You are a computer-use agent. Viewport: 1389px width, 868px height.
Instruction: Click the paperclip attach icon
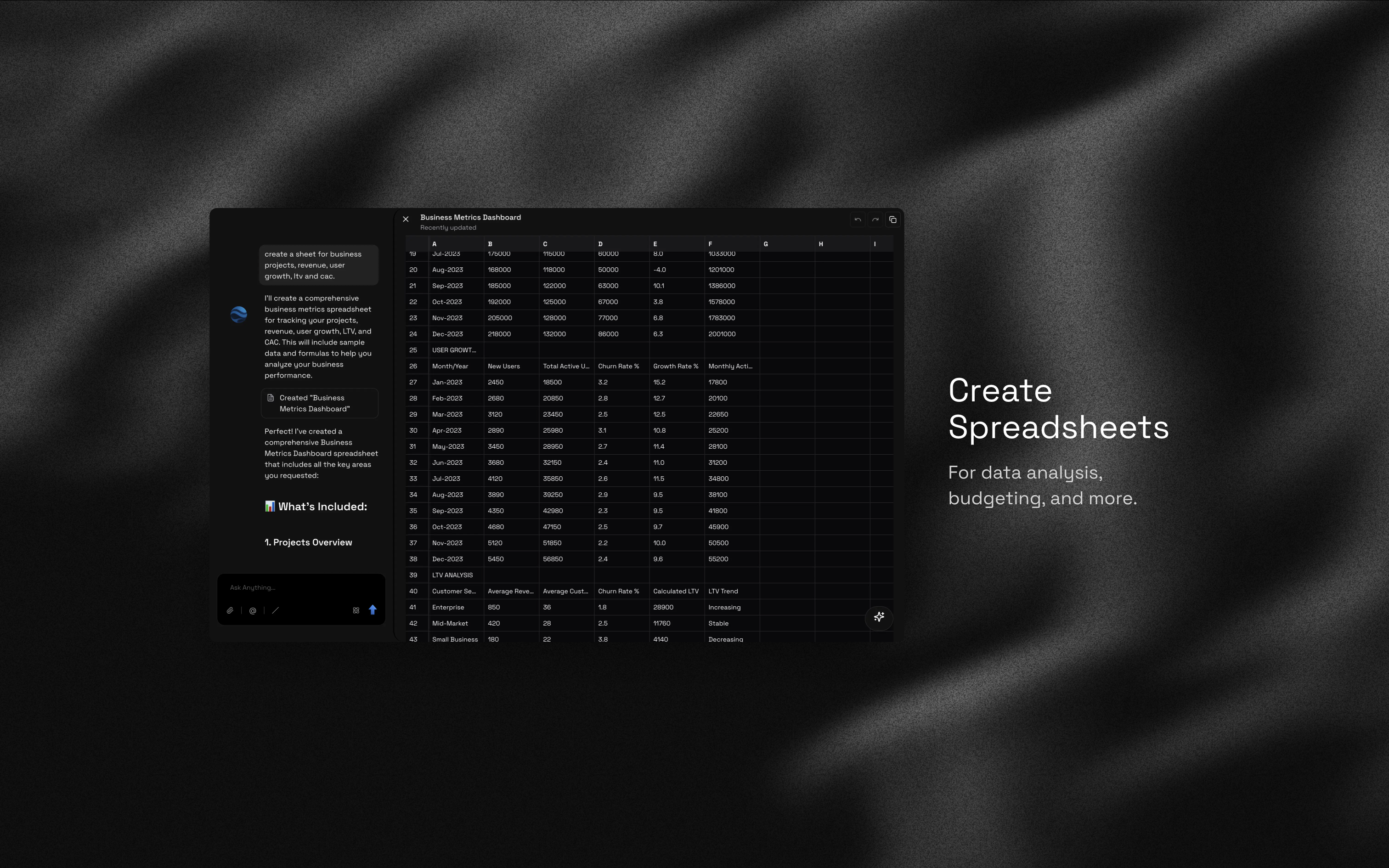[230, 610]
